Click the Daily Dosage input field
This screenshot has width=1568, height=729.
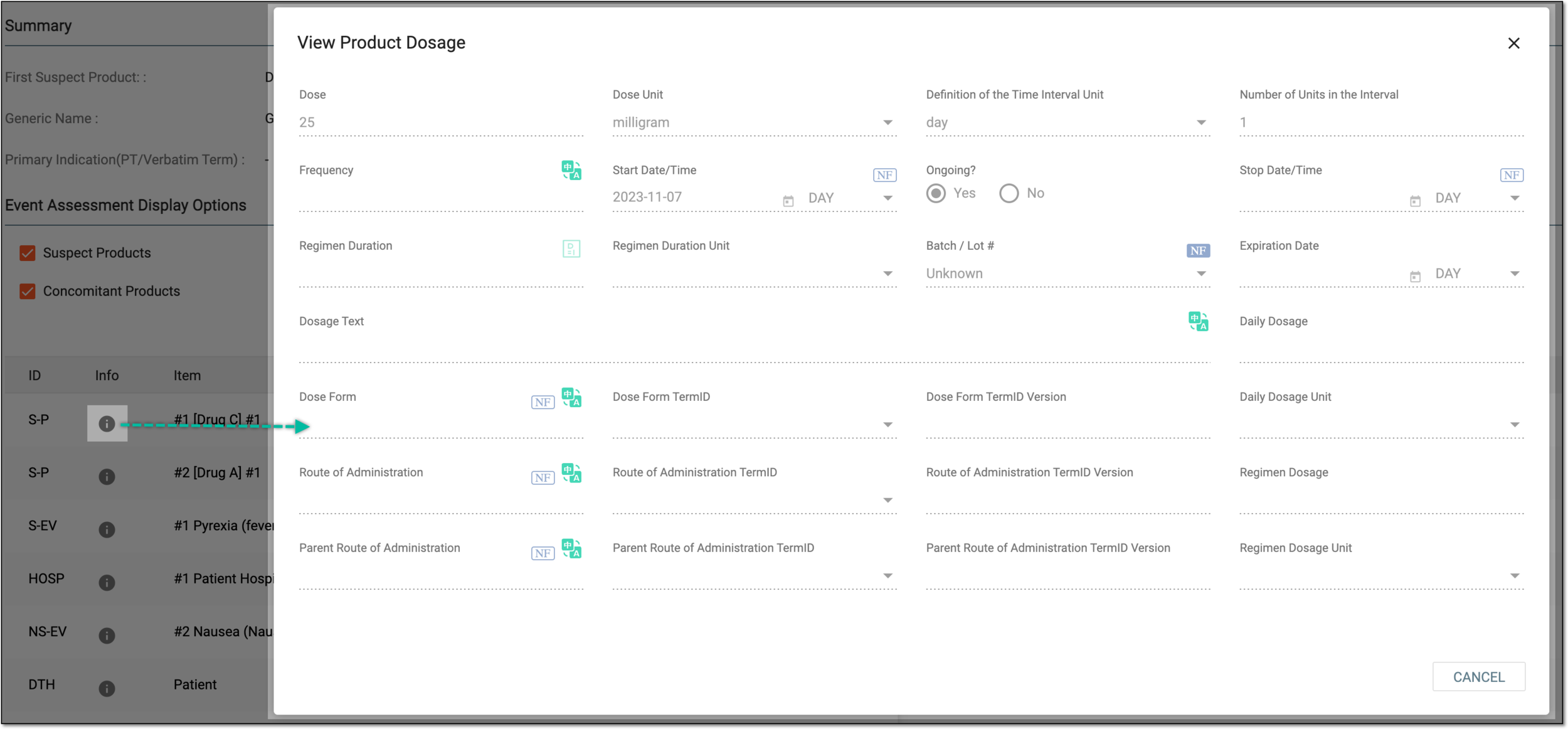[1382, 350]
